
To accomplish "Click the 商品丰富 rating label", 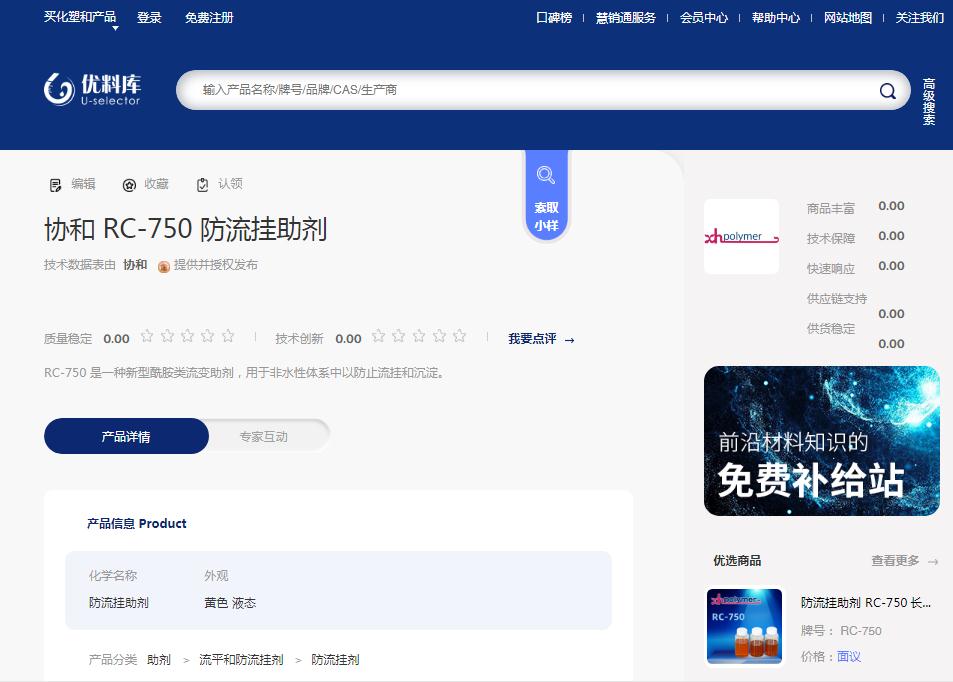I will tap(831, 208).
